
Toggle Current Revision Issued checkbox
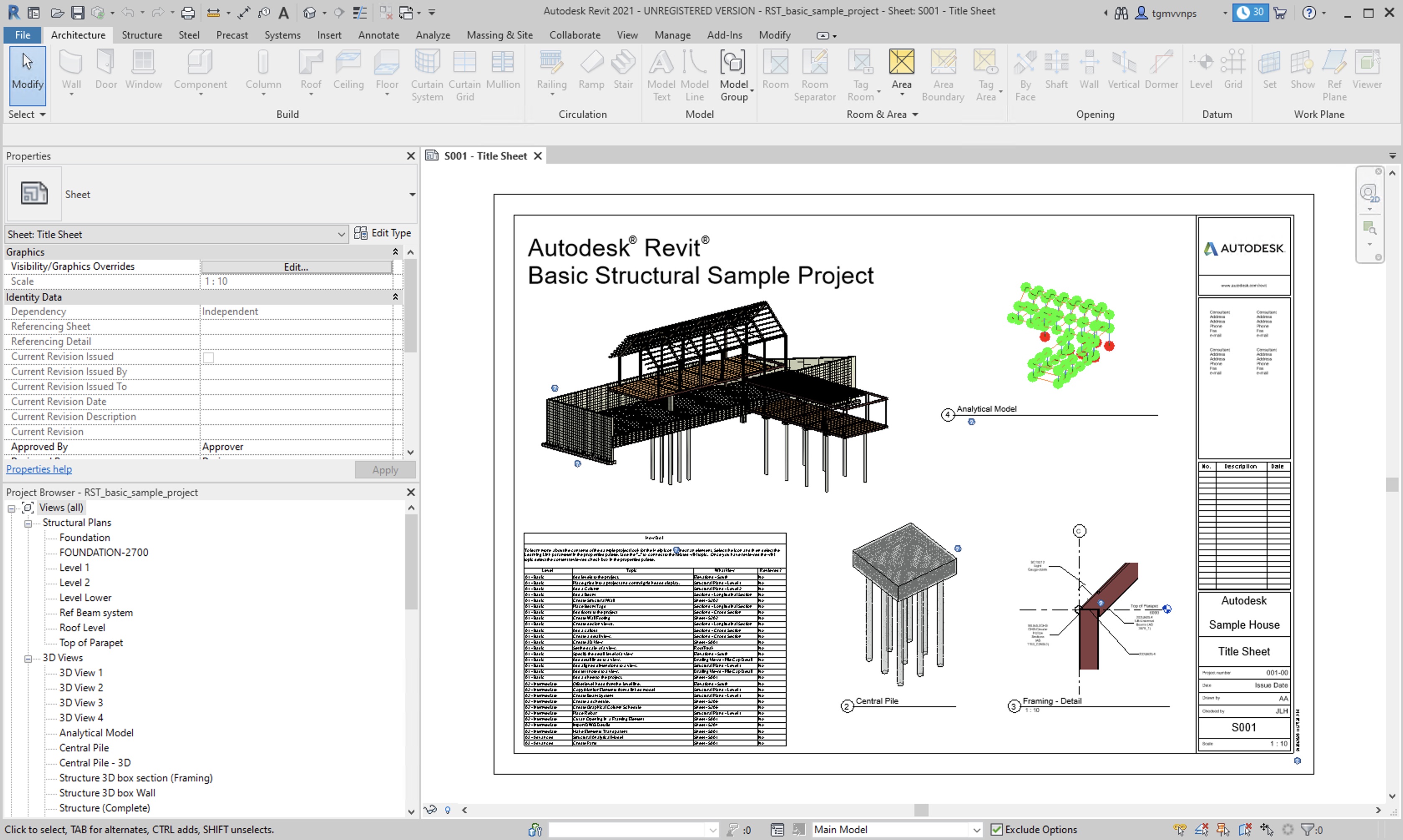coord(208,357)
